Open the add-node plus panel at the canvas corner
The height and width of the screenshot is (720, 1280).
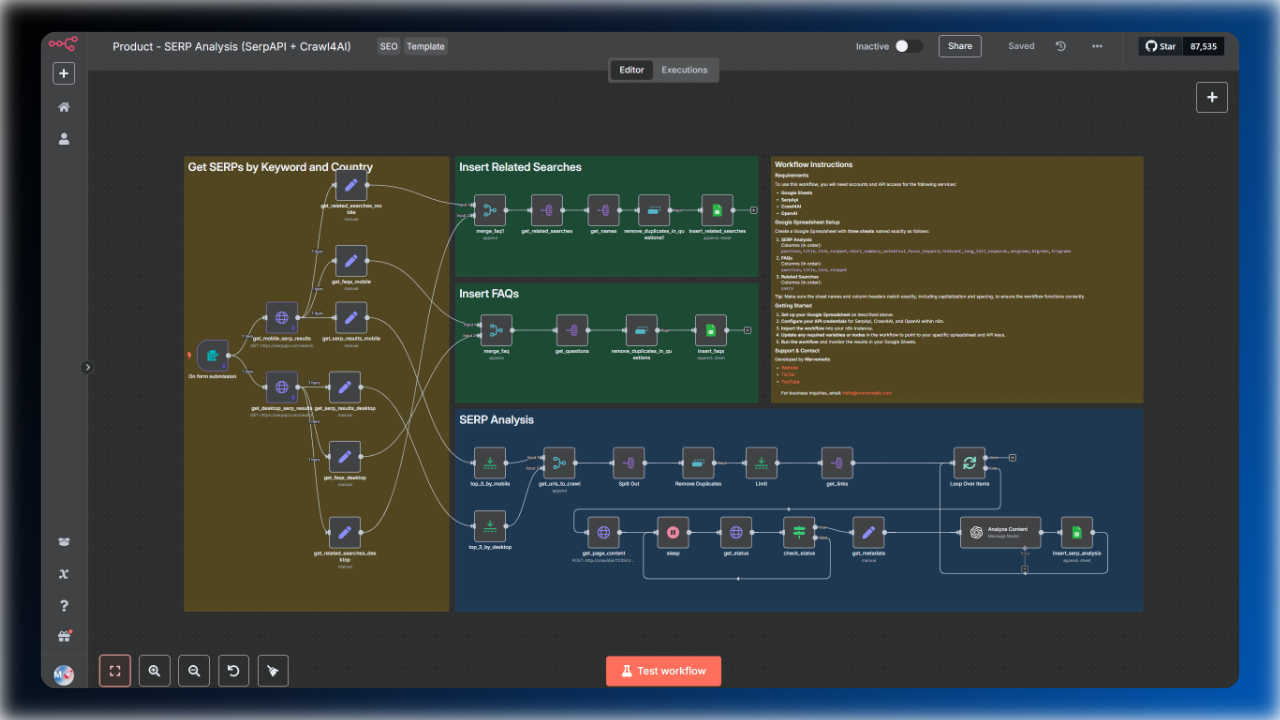pos(1212,97)
